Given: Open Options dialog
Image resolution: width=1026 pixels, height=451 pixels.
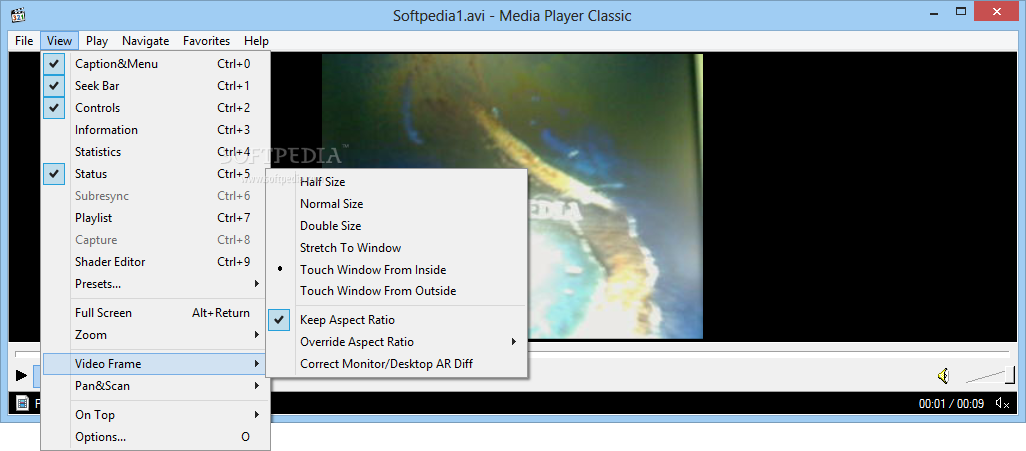Looking at the screenshot, I should click(156, 437).
